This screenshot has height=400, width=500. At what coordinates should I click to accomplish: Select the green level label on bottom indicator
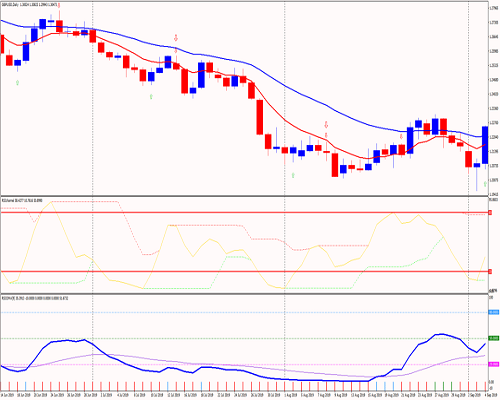(493, 338)
